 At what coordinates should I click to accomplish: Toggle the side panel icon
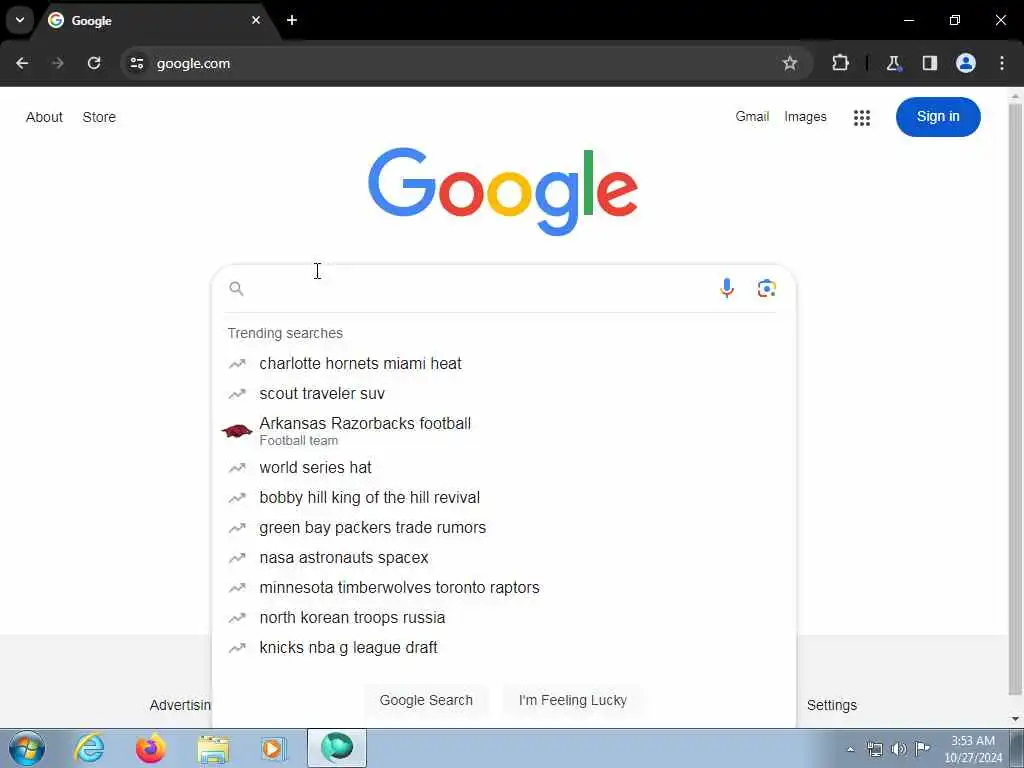[929, 63]
